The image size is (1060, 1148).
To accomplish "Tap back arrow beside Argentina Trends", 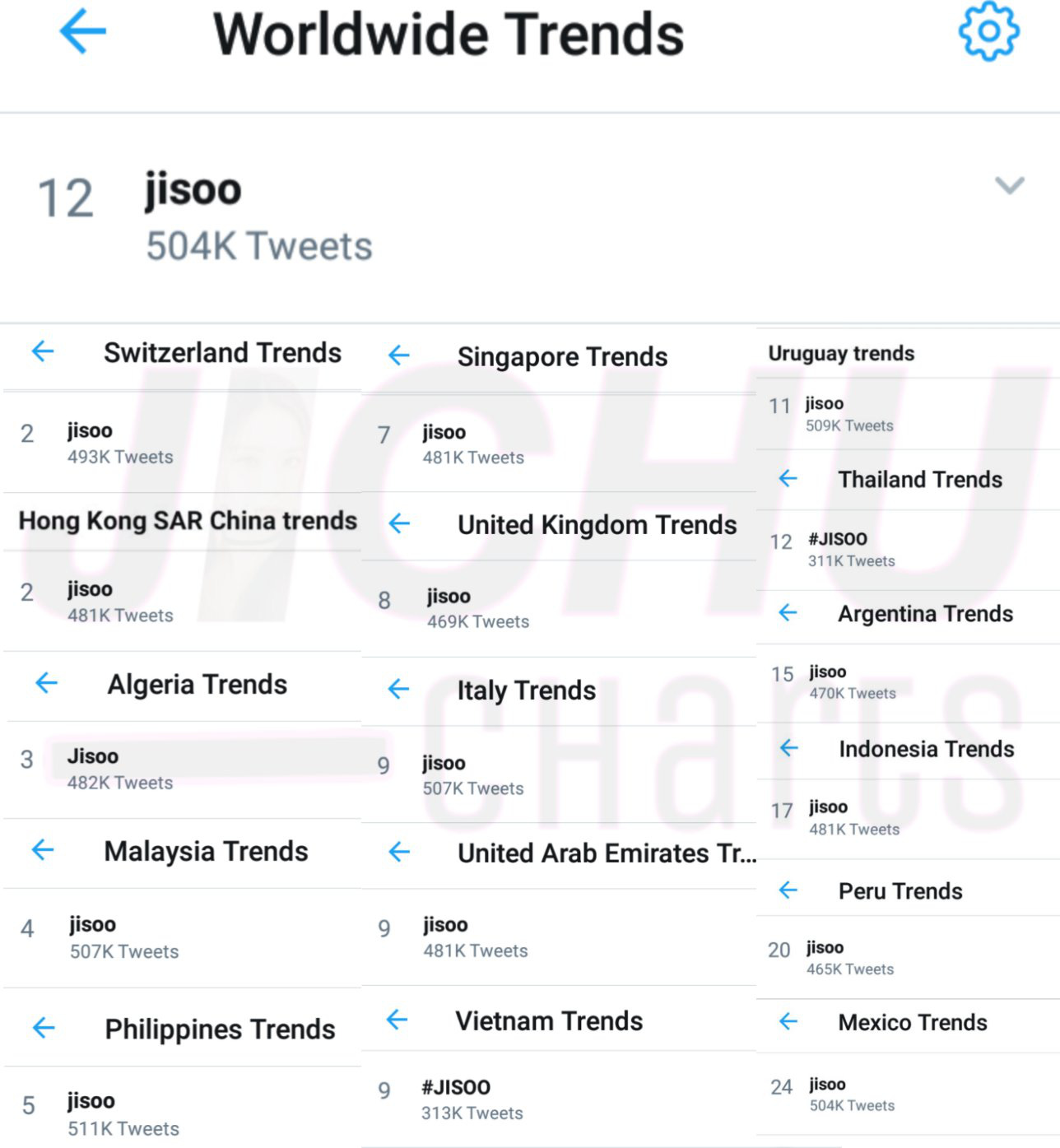I will pyautogui.click(x=788, y=612).
